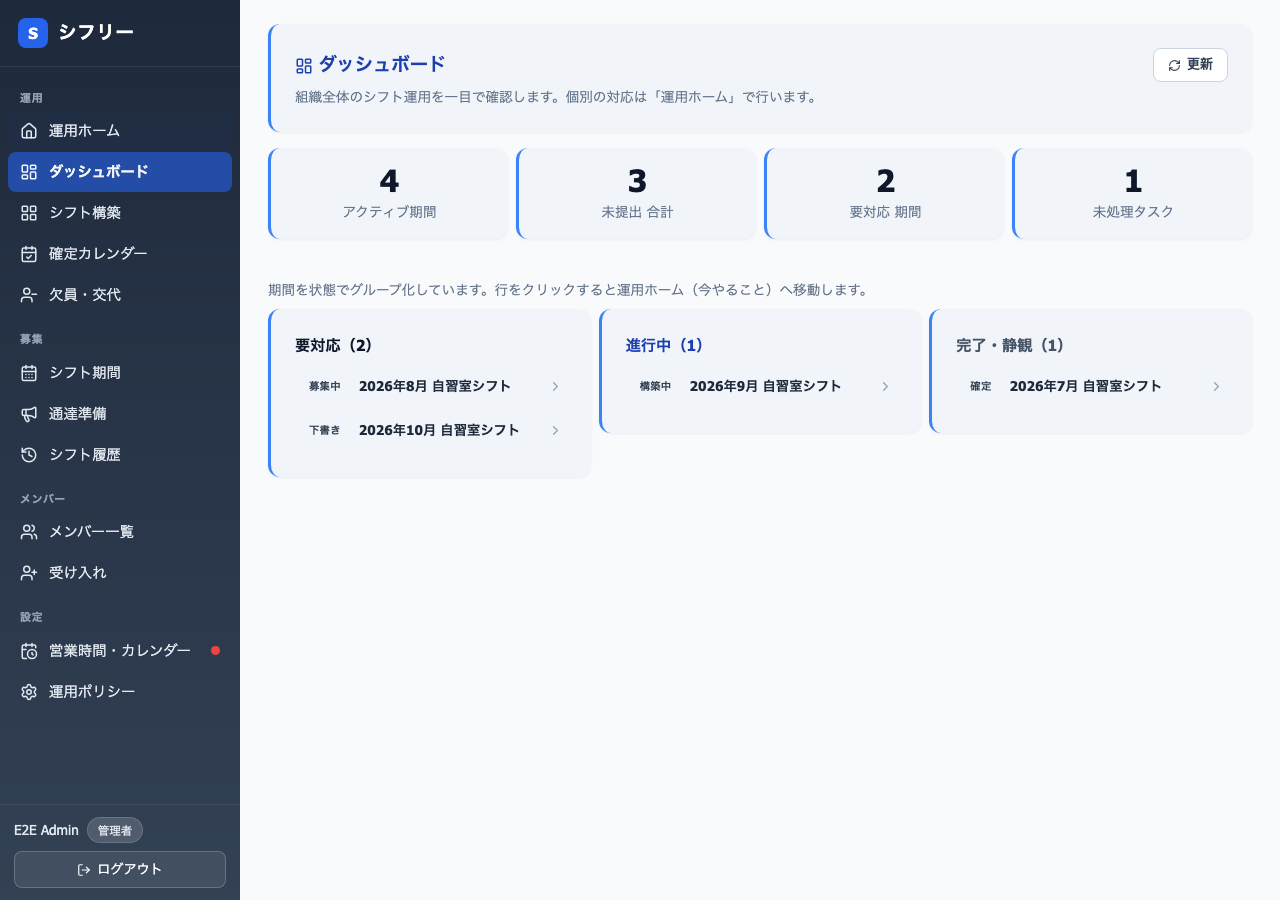The height and width of the screenshot is (900, 1280).
Task: Open 運用ホーム from the sidebar
Action: click(x=120, y=131)
